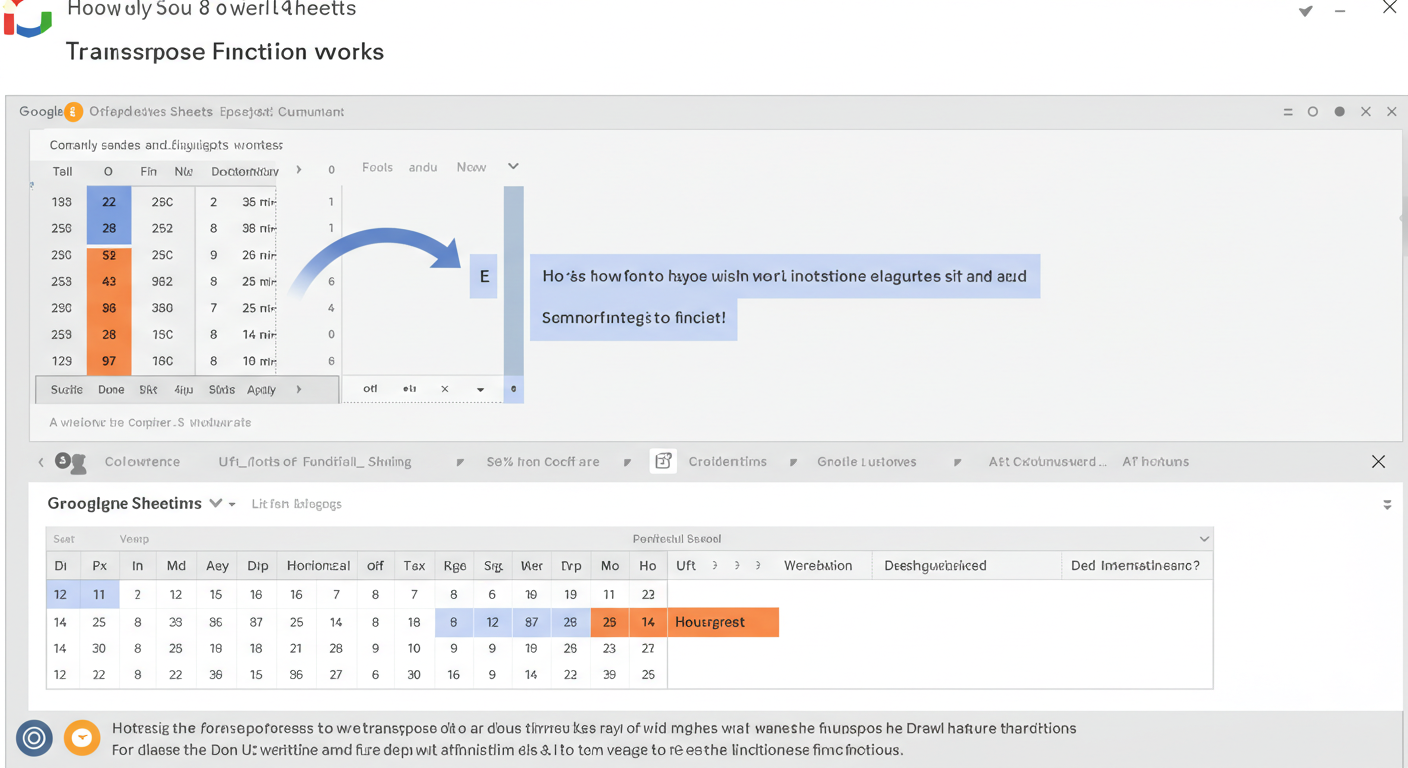Click the Colowrence toolbar item
This screenshot has height=768, width=1408.
(x=142, y=462)
